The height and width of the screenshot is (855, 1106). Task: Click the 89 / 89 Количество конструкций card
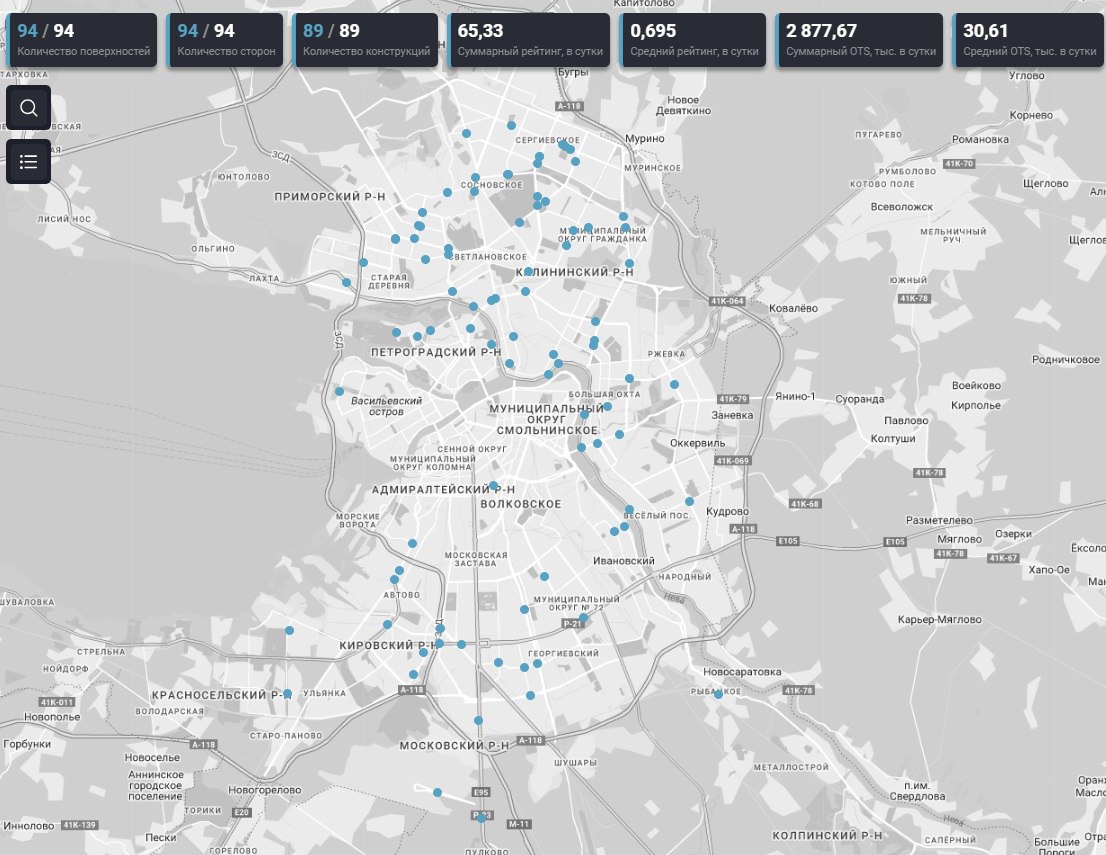[365, 40]
